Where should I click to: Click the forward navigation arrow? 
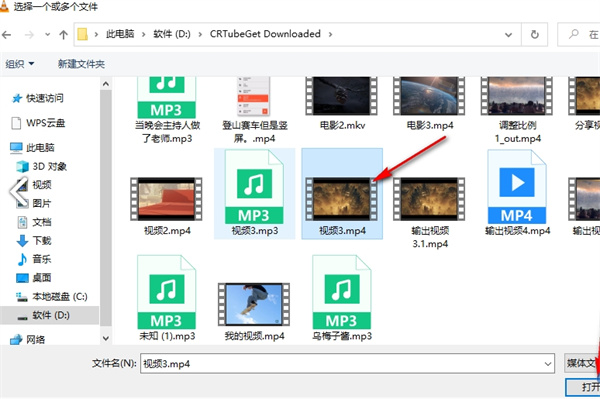click(29, 35)
